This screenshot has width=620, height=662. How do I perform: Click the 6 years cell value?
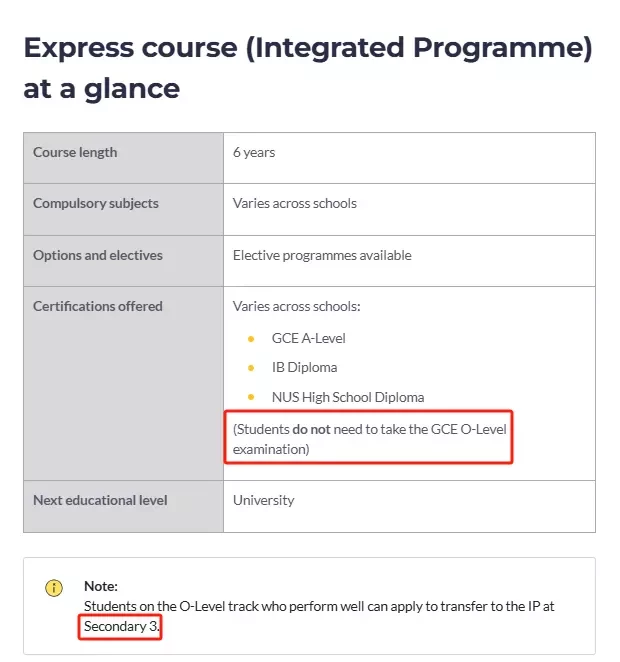(x=254, y=152)
